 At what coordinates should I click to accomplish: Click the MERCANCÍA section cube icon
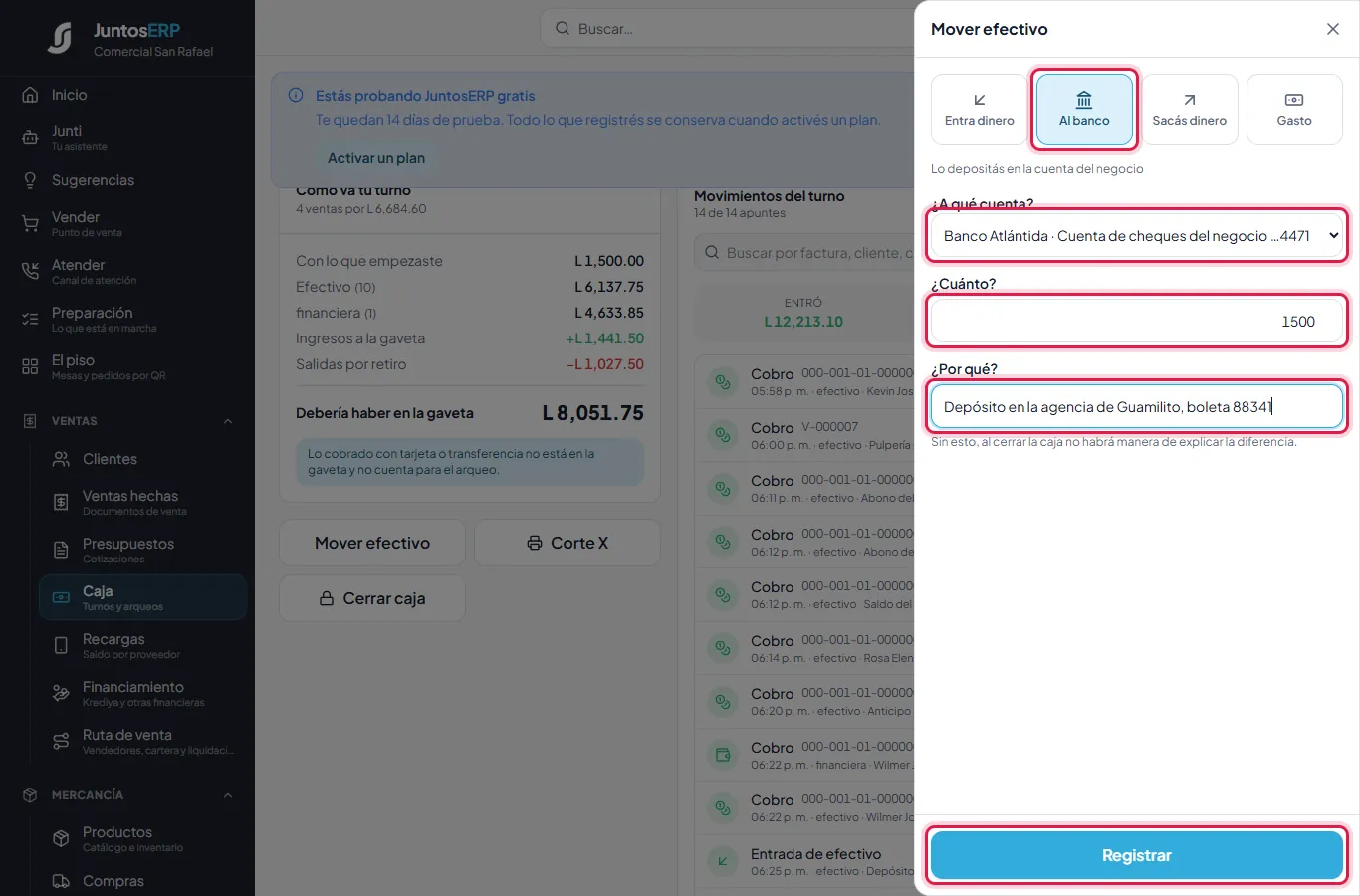[30, 795]
